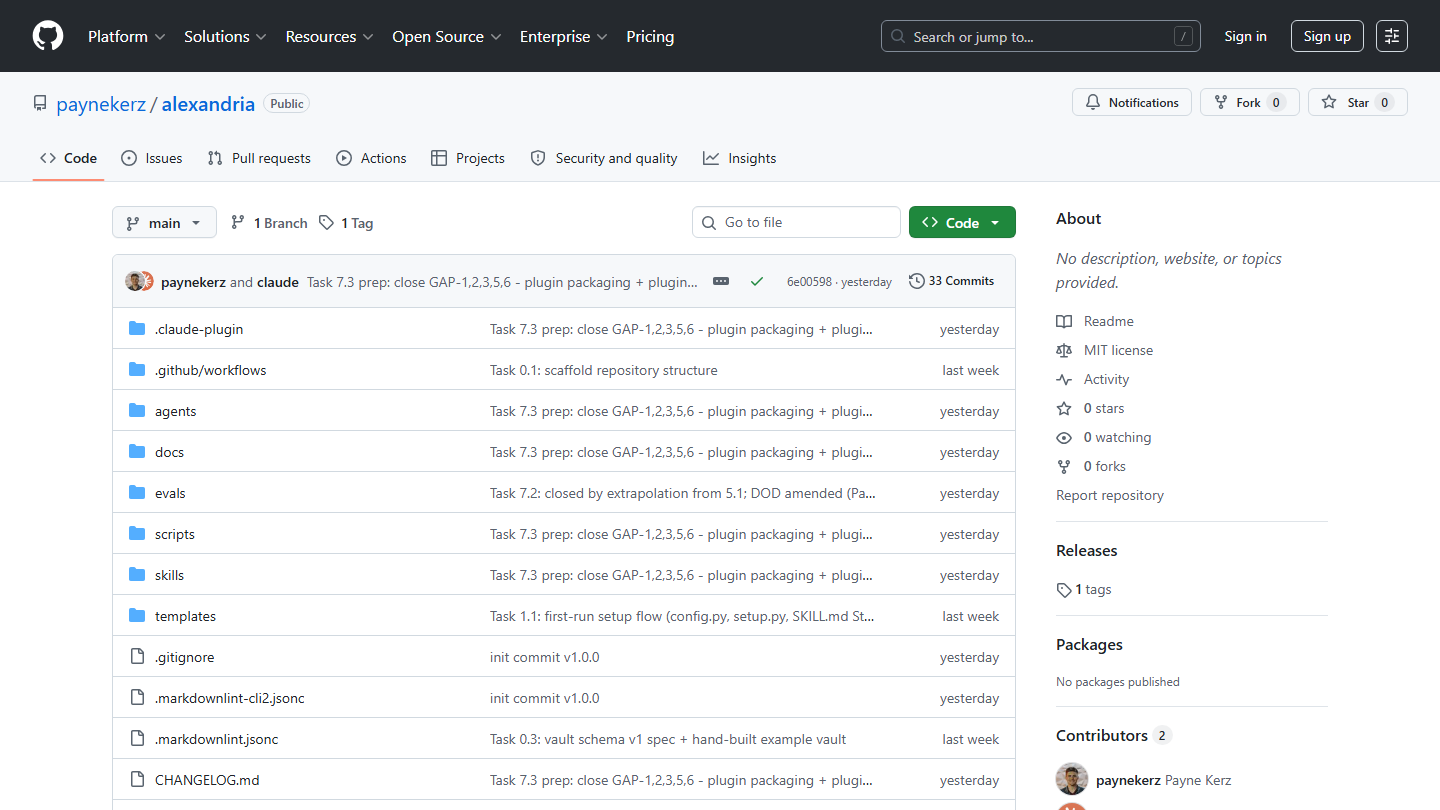Viewport: 1440px width, 810px height.
Task: Click the .gitignore file icon
Action: click(137, 657)
